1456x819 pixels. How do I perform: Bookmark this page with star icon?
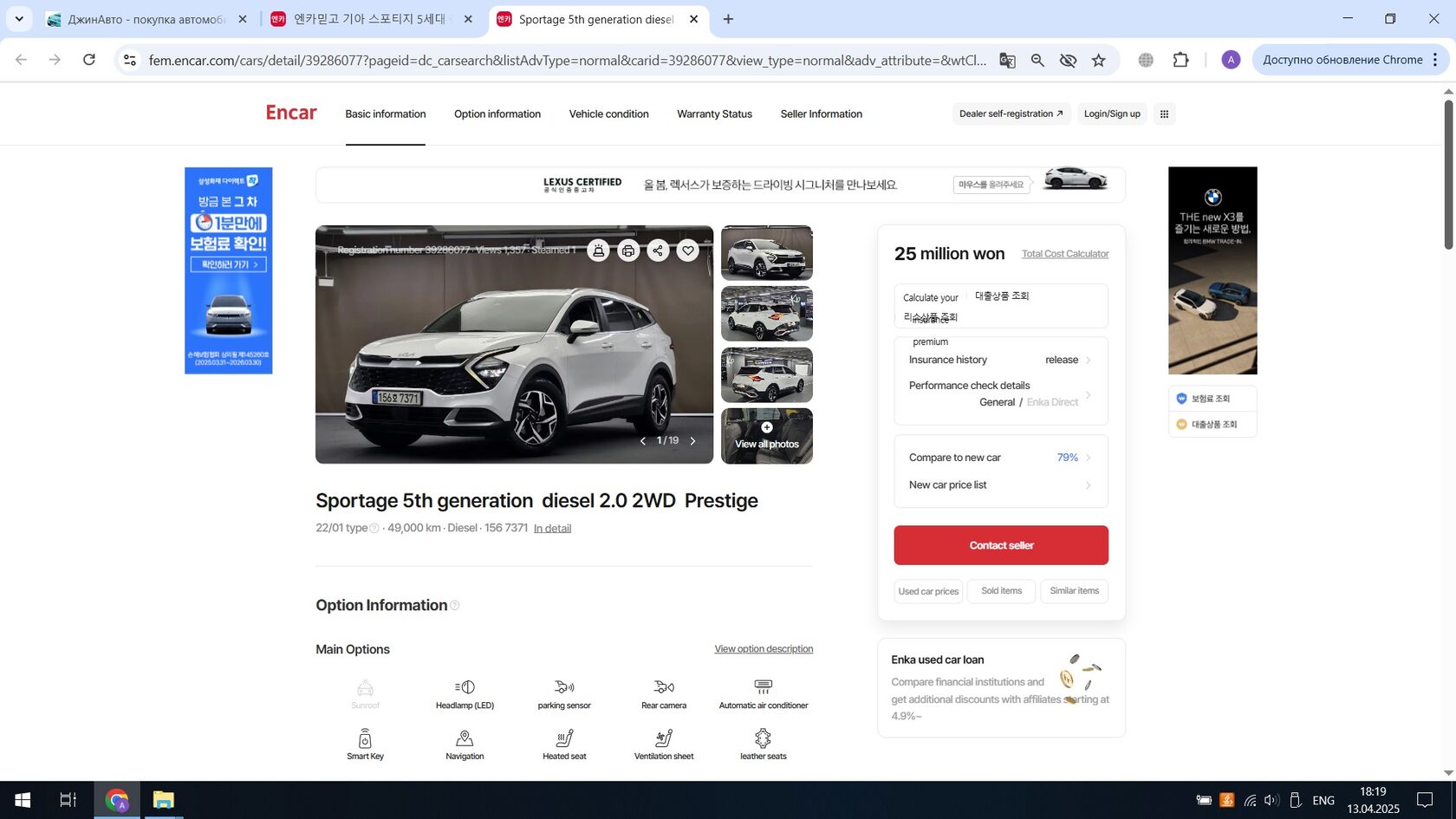pyautogui.click(x=1099, y=60)
